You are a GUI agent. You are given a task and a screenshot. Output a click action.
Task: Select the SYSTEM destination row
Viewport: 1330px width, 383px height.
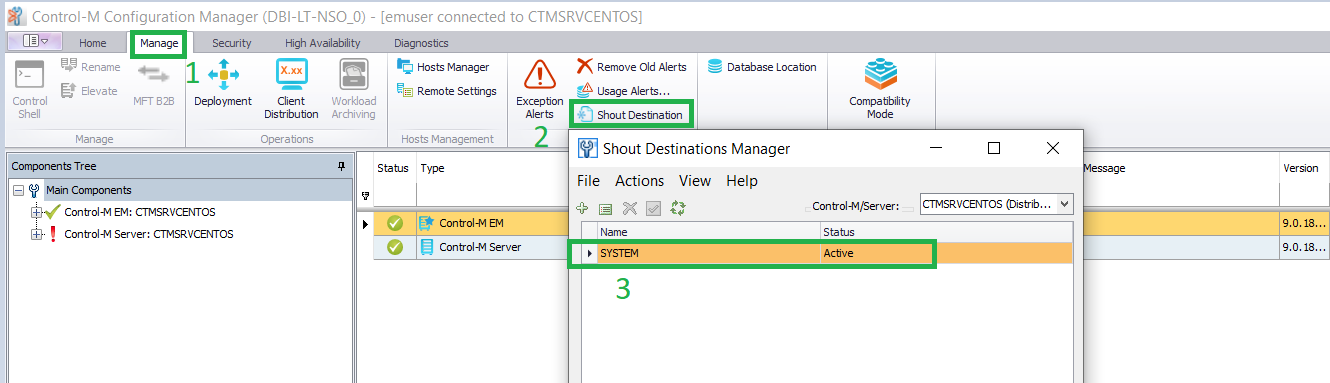tap(825, 253)
